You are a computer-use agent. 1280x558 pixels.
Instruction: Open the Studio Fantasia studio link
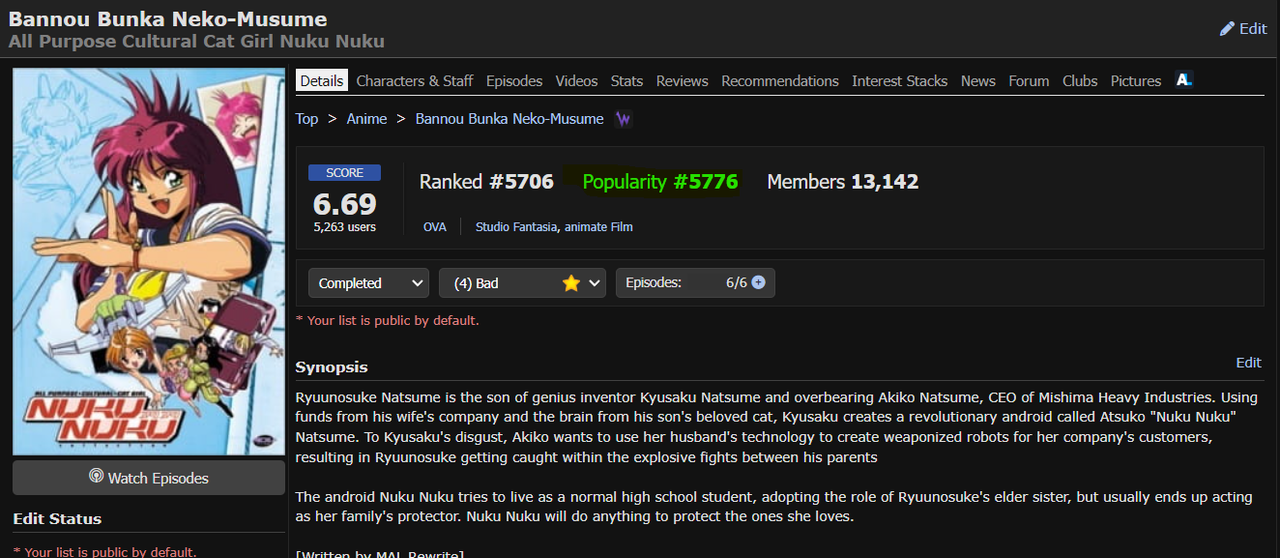click(x=517, y=227)
